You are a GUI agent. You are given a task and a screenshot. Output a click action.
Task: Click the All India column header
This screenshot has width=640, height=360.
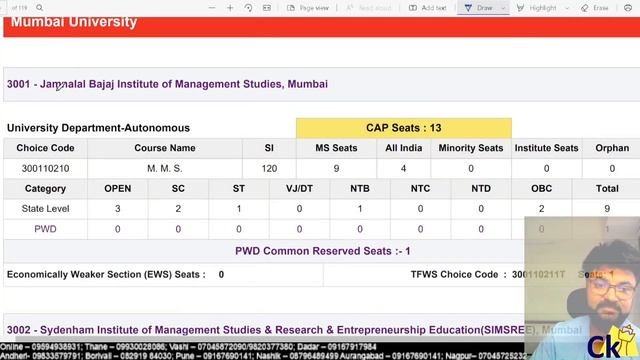click(403, 148)
